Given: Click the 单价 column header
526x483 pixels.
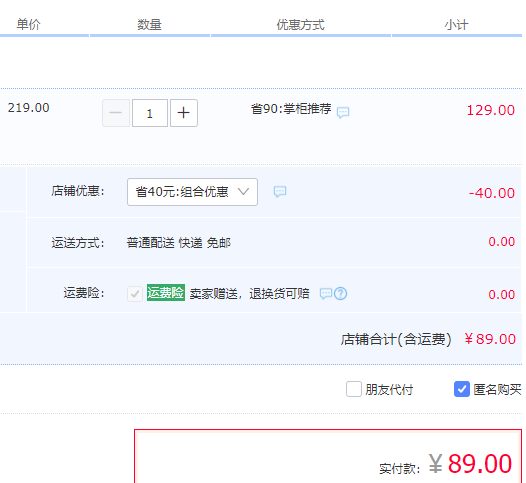Looking at the screenshot, I should point(29,24).
